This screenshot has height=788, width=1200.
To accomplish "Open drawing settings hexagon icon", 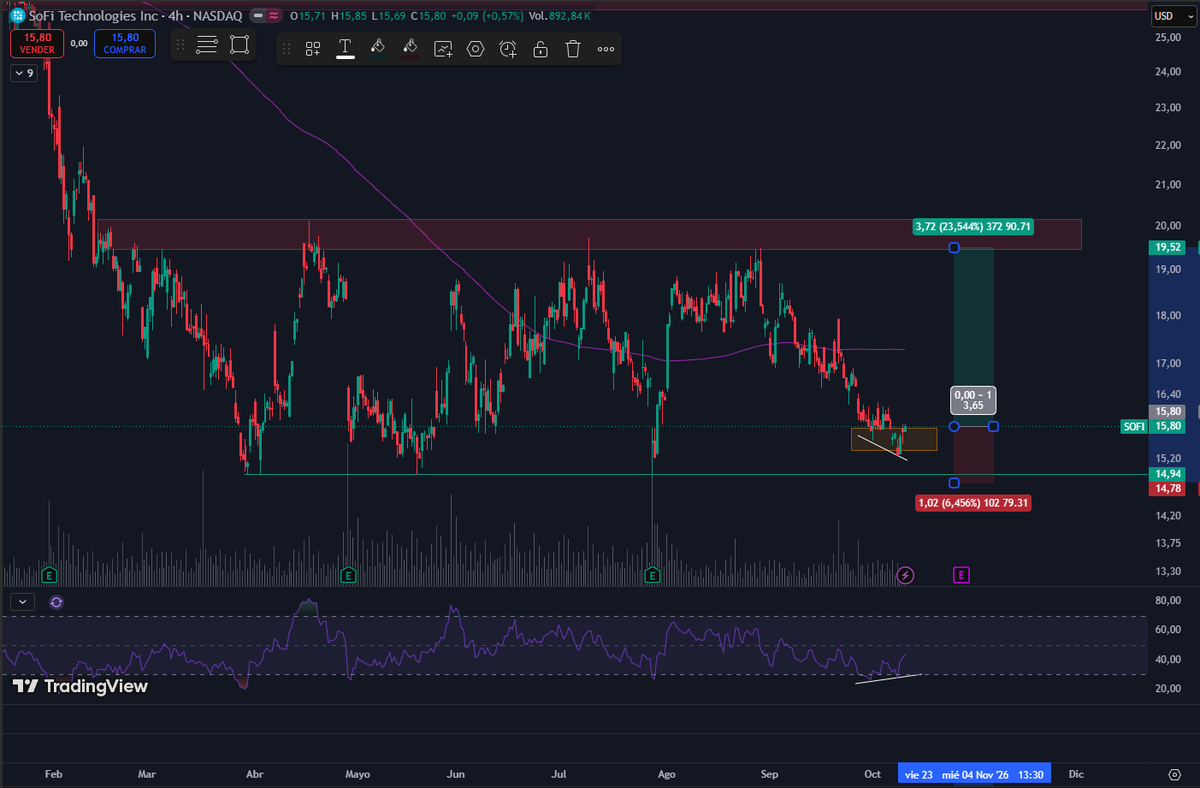I will point(475,49).
